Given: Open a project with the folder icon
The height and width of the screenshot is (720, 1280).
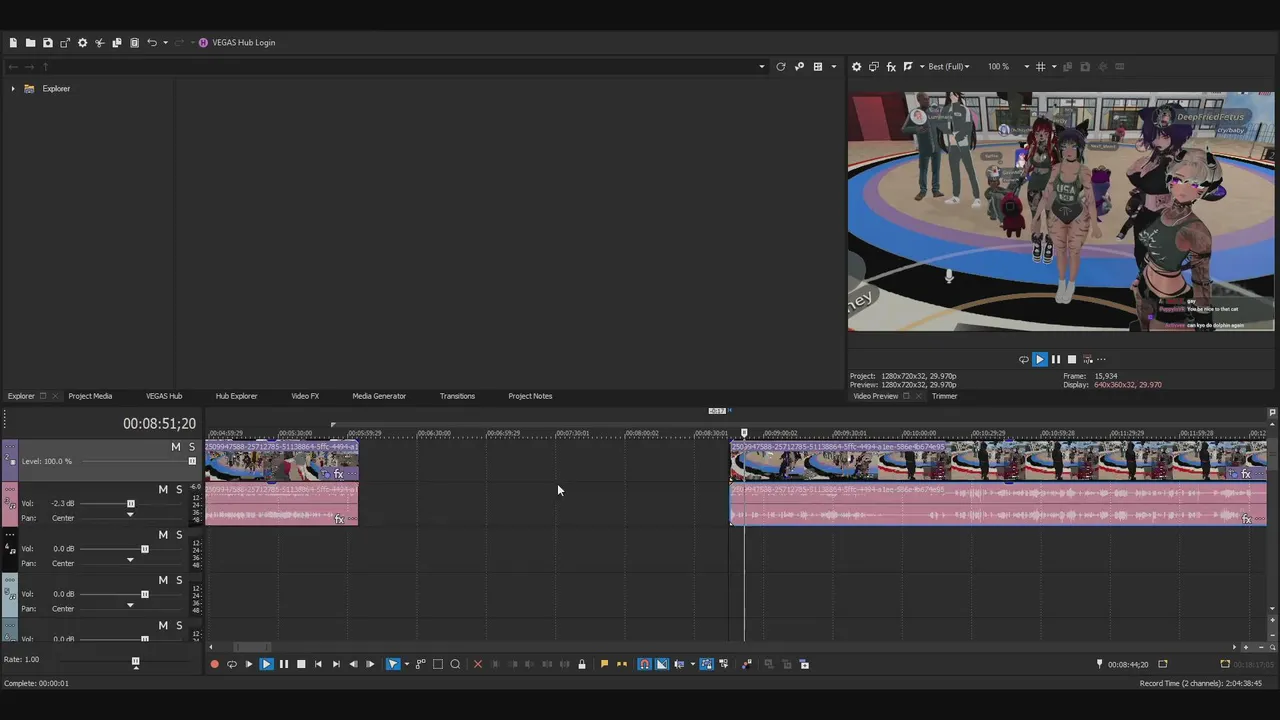Looking at the screenshot, I should [x=30, y=43].
